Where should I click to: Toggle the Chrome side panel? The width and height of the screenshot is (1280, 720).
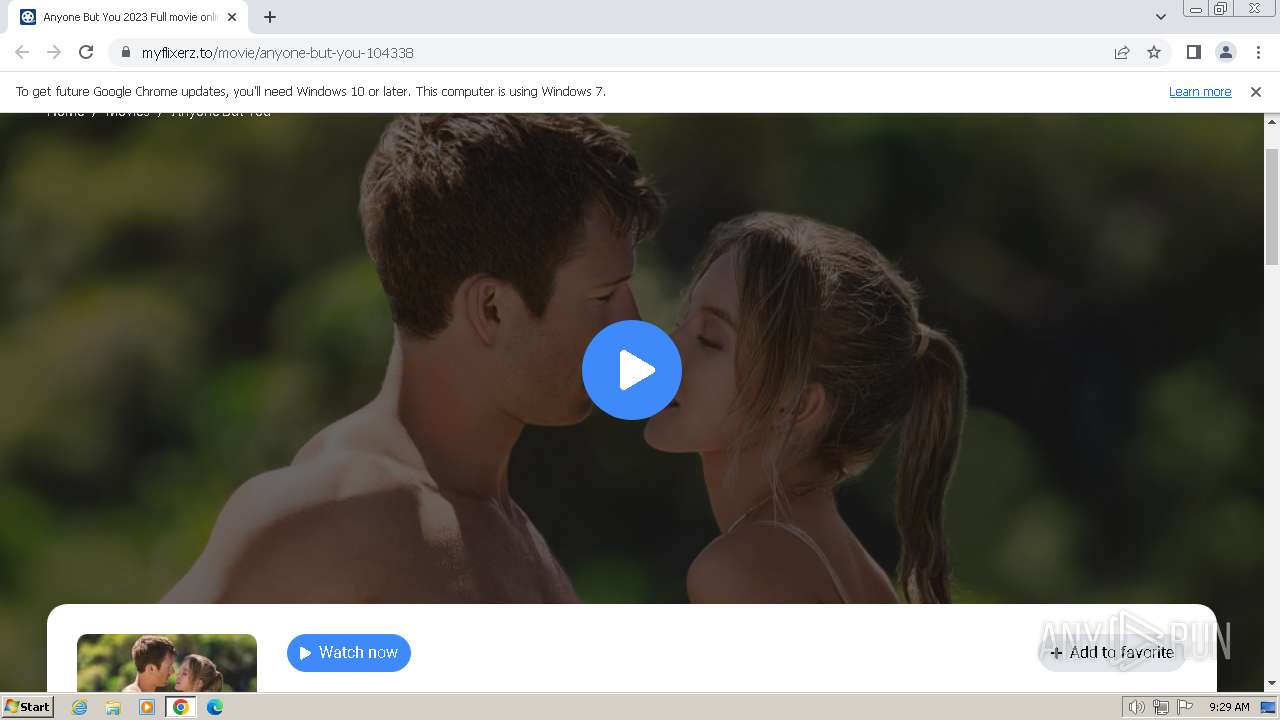[1194, 52]
